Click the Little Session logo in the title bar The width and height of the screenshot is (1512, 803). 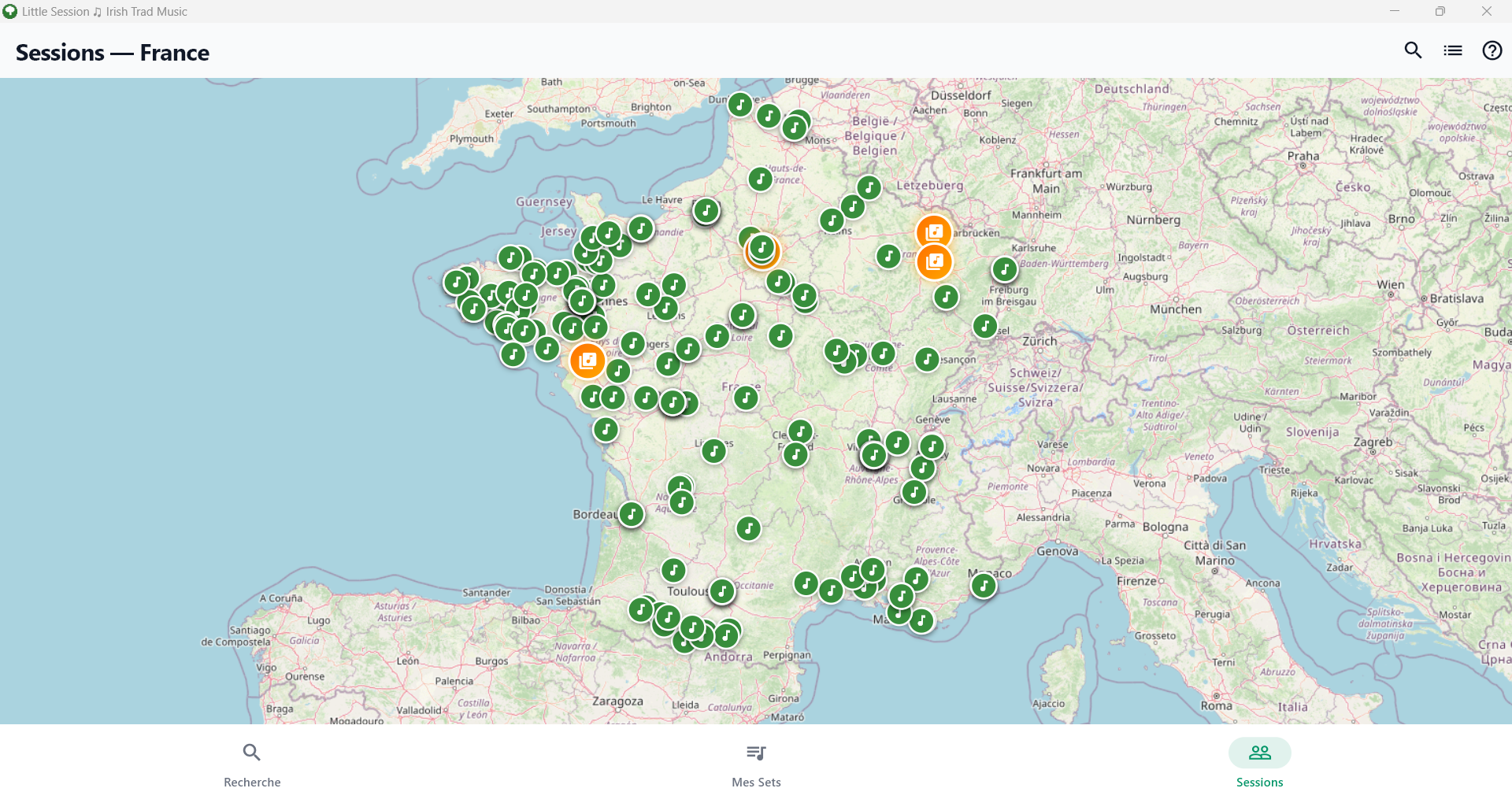(10, 11)
